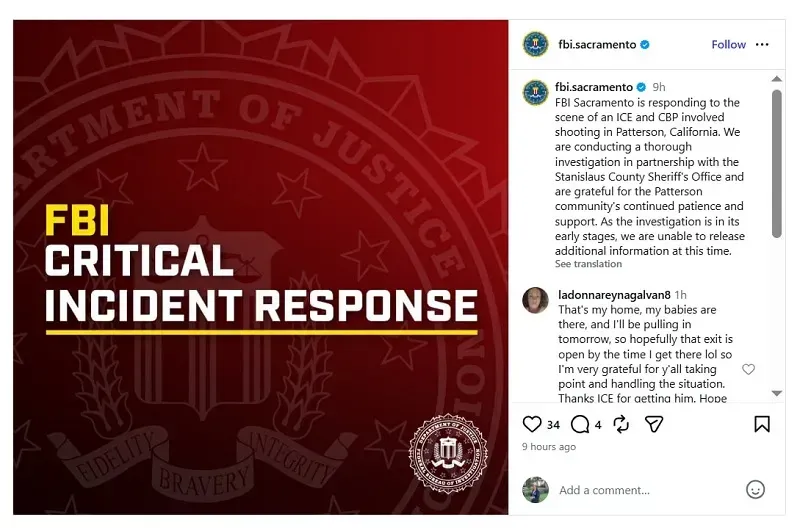
Task: Click the 9 hours ago timestamp
Action: tap(549, 447)
